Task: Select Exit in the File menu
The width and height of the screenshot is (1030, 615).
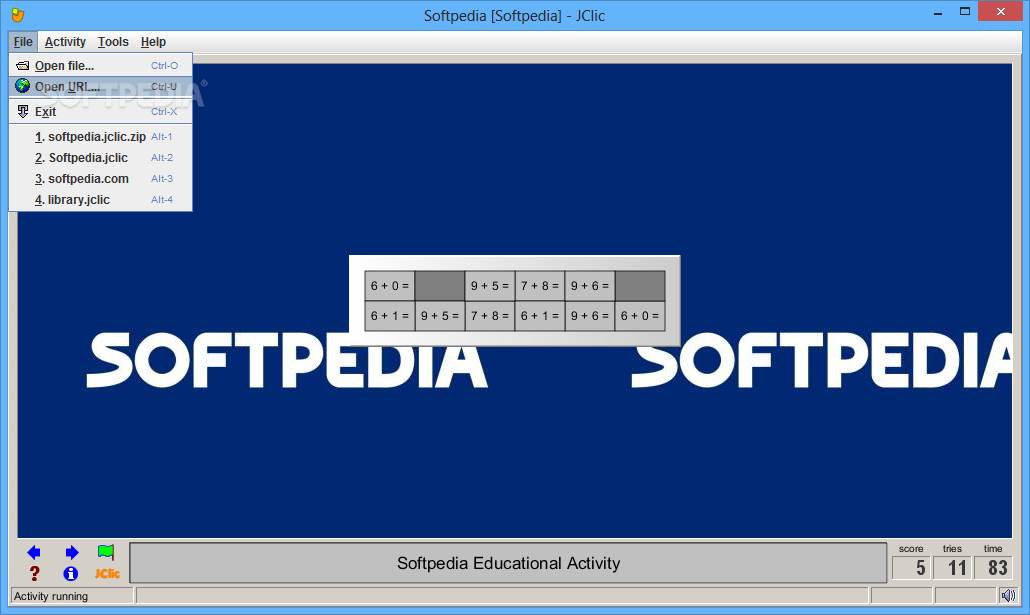Action: pos(101,112)
